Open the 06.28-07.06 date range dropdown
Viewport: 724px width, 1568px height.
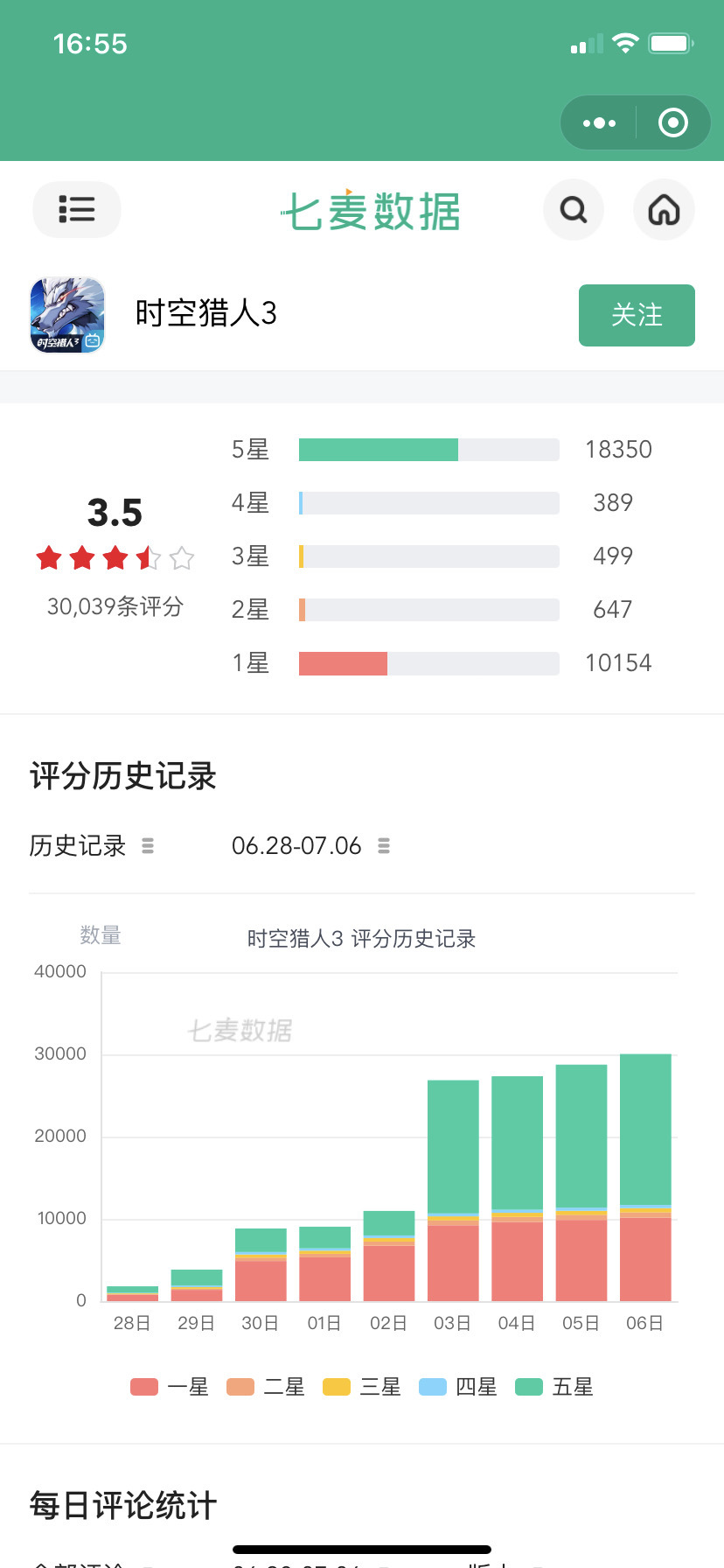(310, 846)
